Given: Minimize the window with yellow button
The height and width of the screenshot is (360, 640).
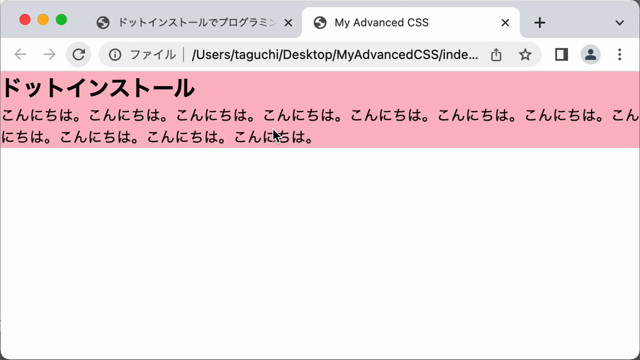Looking at the screenshot, I should 43,20.
